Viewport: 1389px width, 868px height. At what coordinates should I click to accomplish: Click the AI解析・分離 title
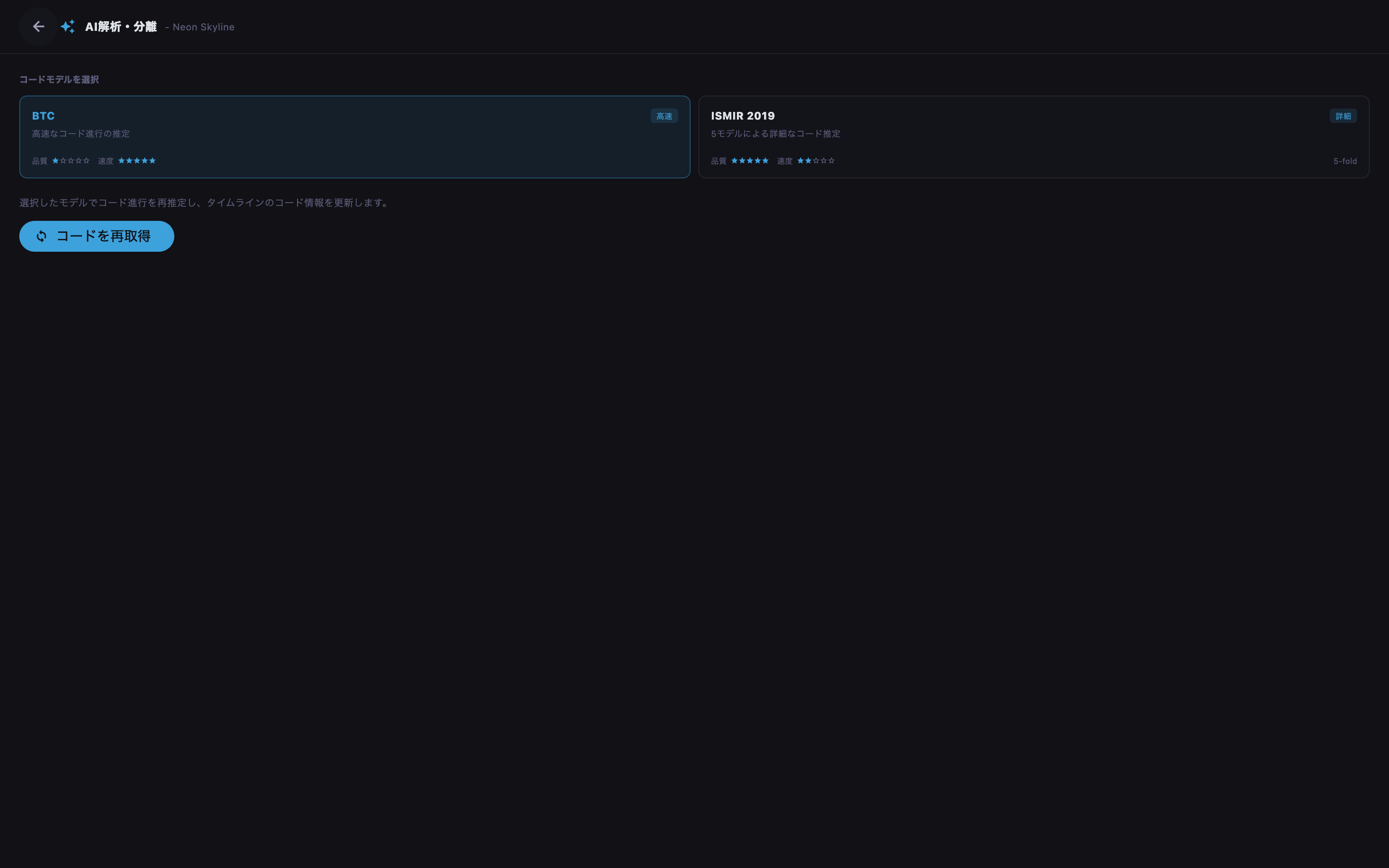[x=121, y=27]
